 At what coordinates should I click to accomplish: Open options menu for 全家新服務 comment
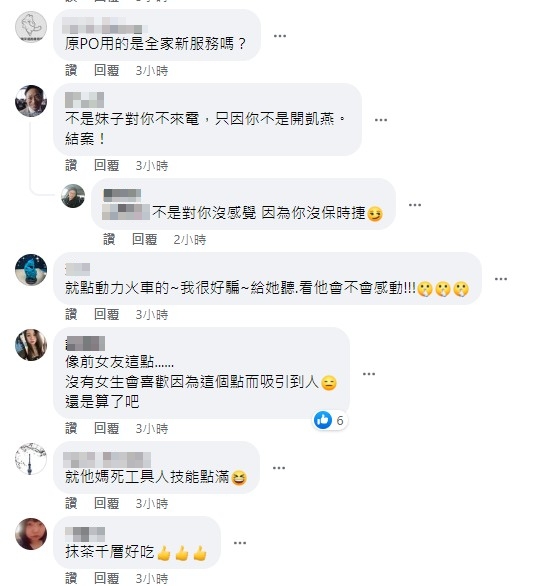click(x=280, y=36)
